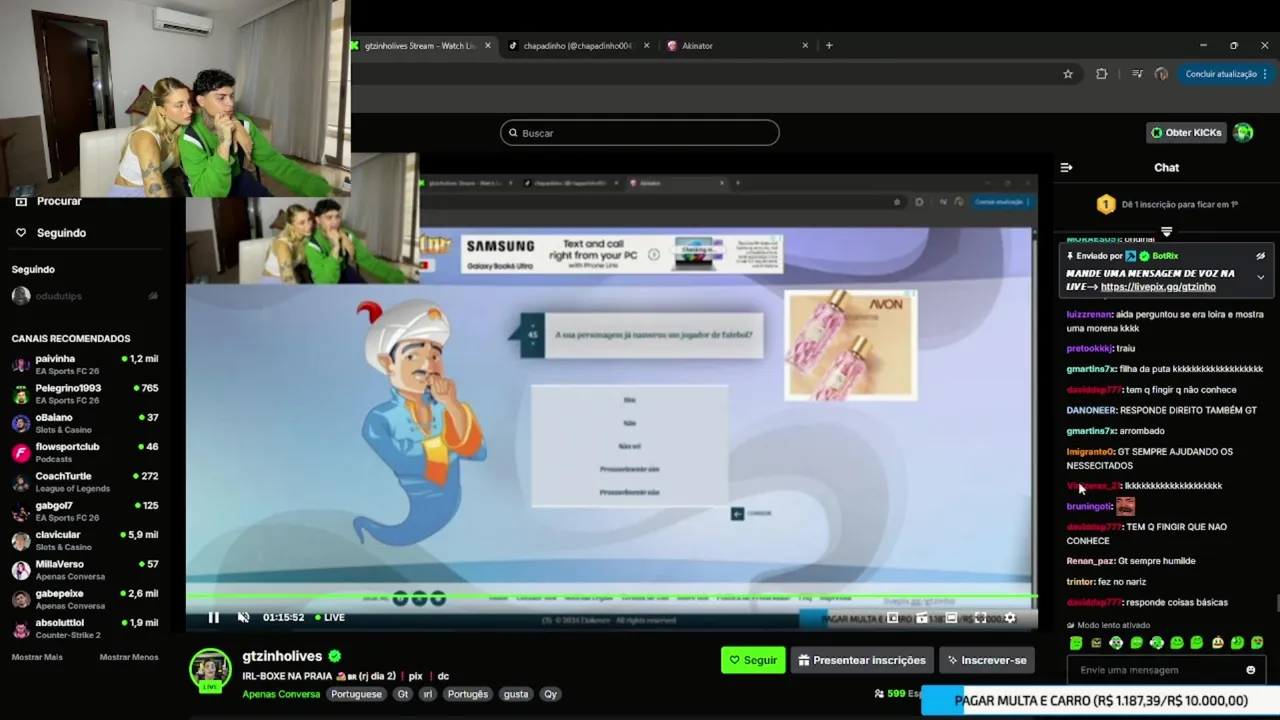Open the Apenas Conversa category link
Image resolution: width=1280 pixels, height=720 pixels.
(x=281, y=694)
